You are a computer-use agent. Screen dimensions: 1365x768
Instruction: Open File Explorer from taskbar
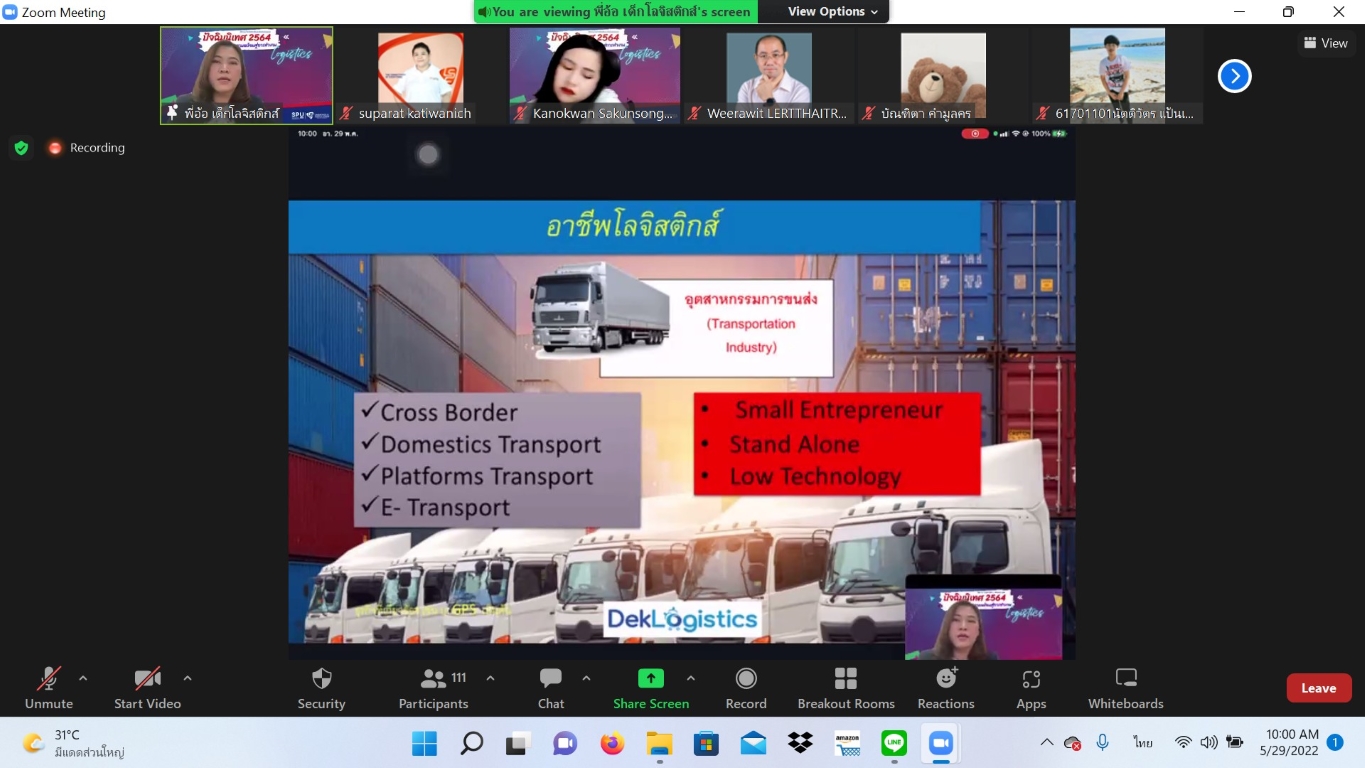tap(659, 743)
